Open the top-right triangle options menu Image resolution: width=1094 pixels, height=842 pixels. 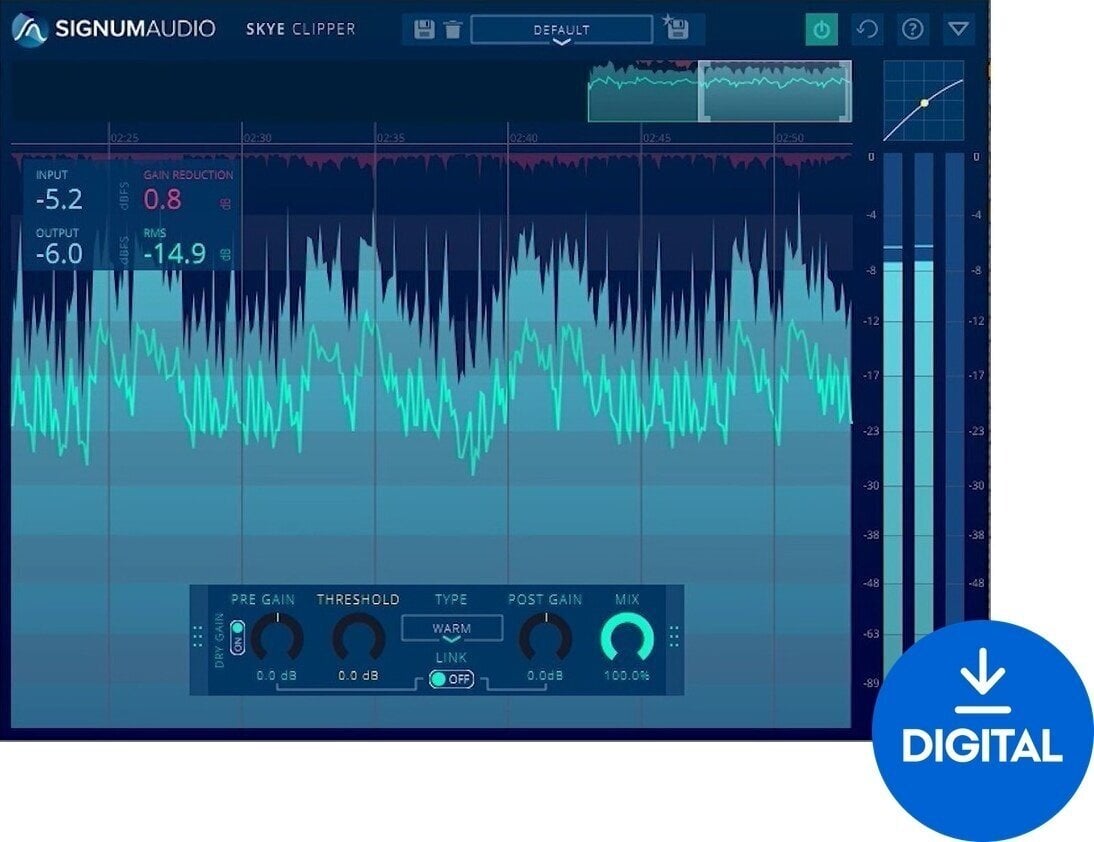point(959,29)
